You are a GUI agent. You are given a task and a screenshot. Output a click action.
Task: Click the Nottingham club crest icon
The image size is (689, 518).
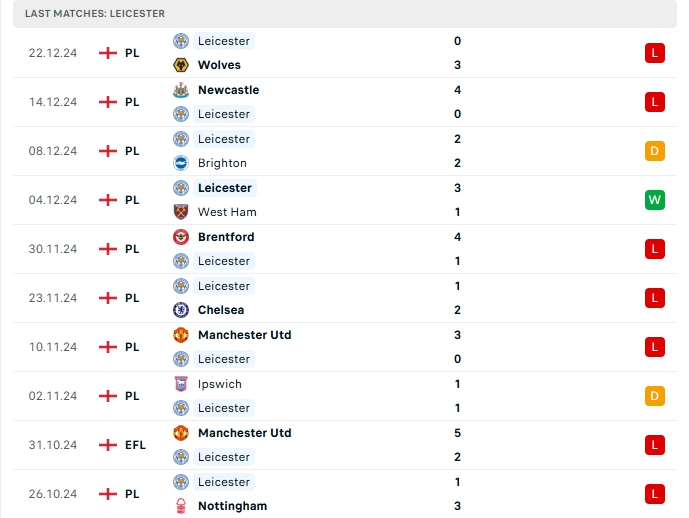[x=181, y=506]
